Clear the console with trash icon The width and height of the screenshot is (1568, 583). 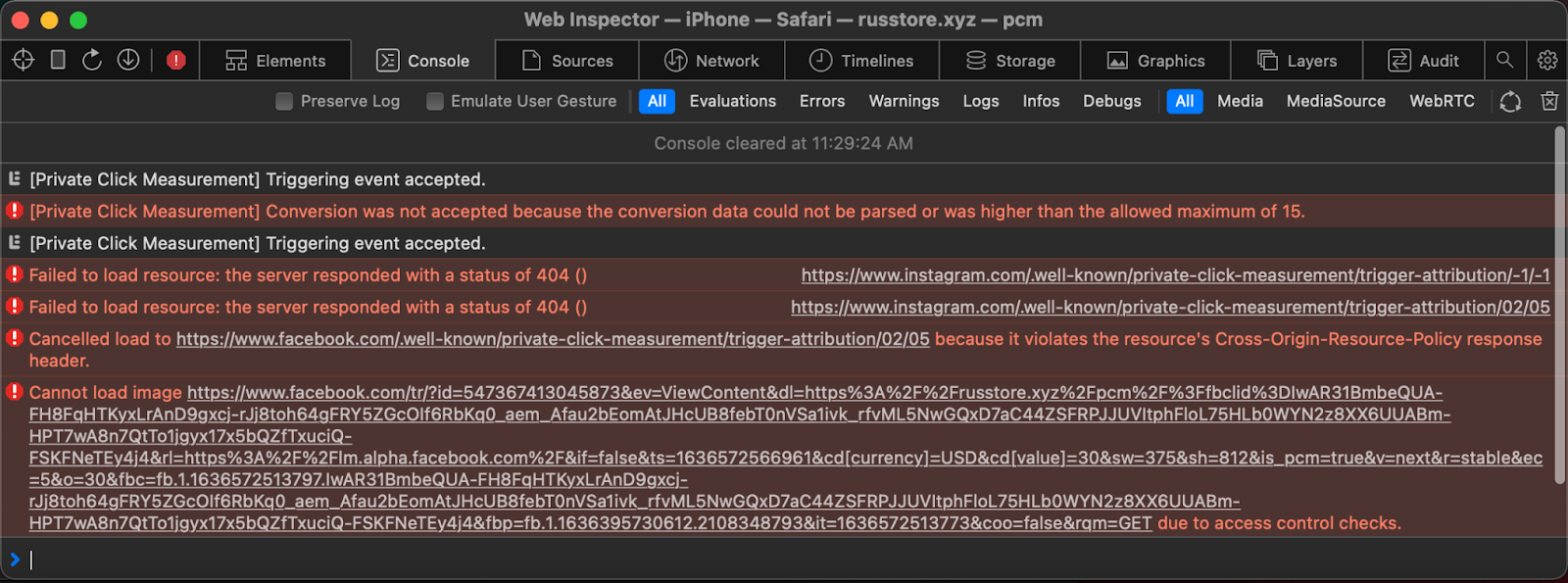click(1549, 101)
